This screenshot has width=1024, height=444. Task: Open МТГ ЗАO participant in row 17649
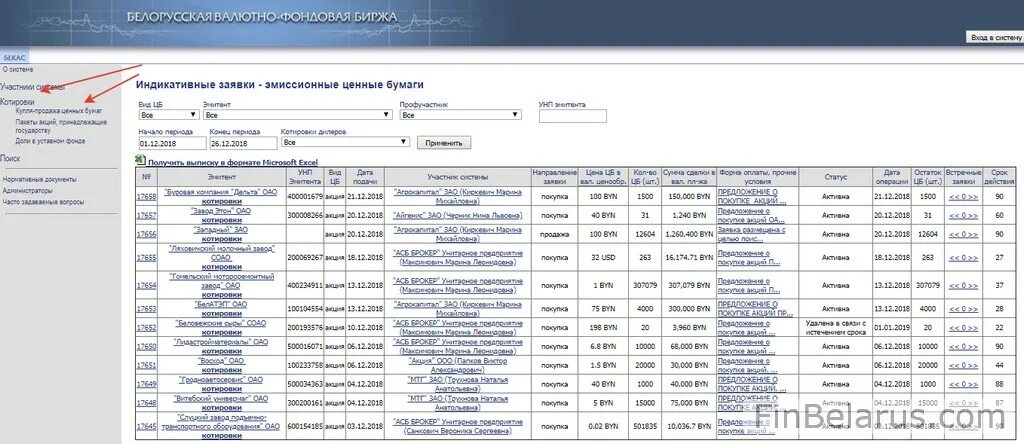pos(457,384)
